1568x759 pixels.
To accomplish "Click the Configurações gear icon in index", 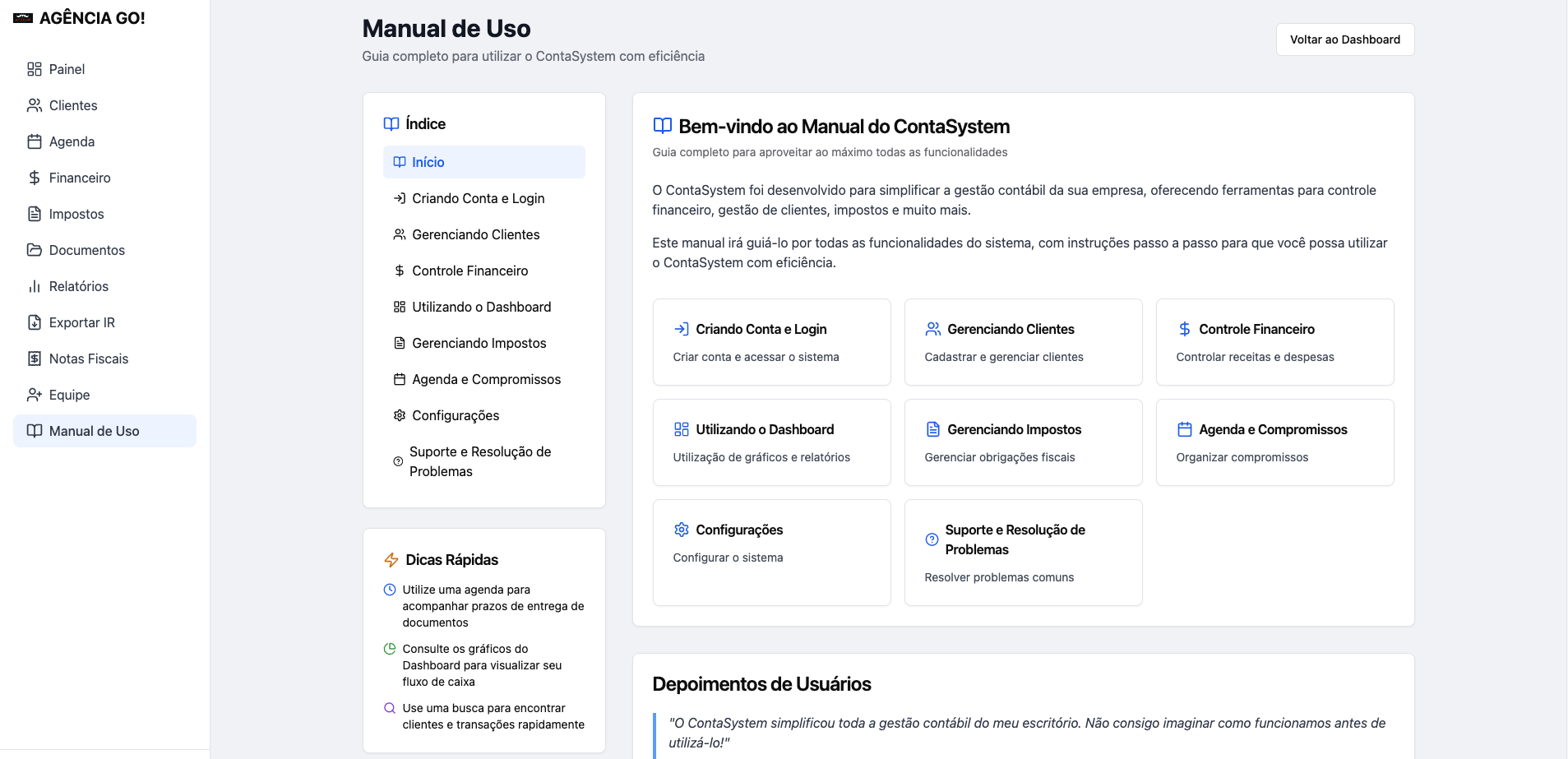I will (x=400, y=415).
